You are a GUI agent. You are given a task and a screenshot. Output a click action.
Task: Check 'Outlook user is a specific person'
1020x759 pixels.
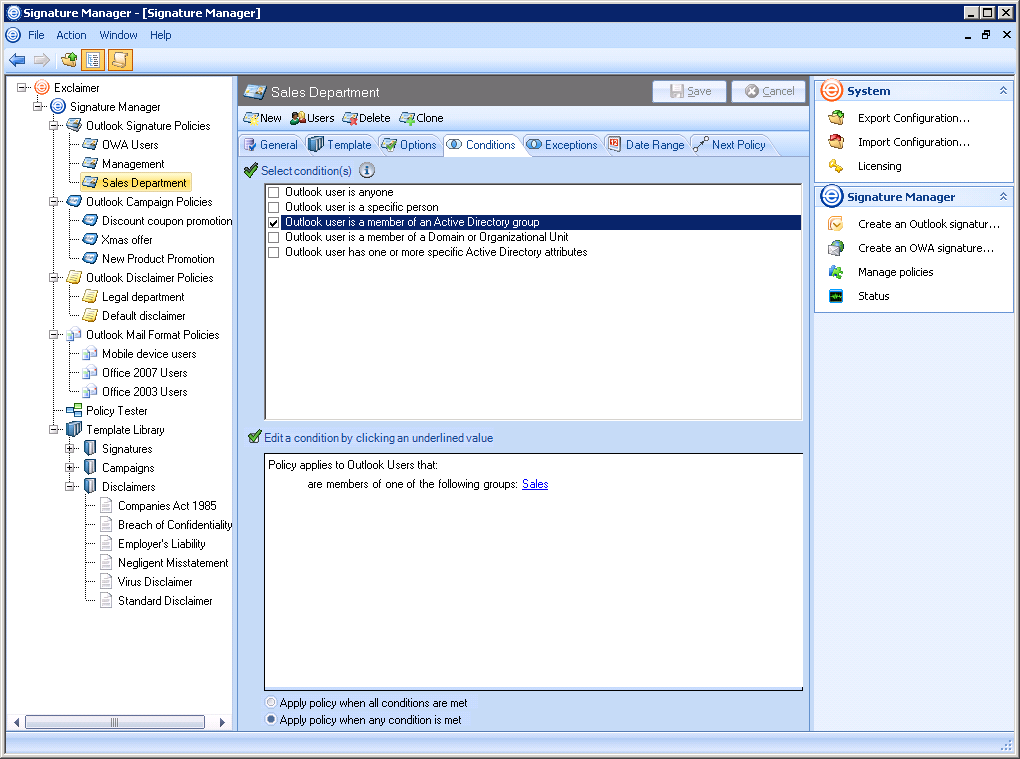pyautogui.click(x=274, y=207)
